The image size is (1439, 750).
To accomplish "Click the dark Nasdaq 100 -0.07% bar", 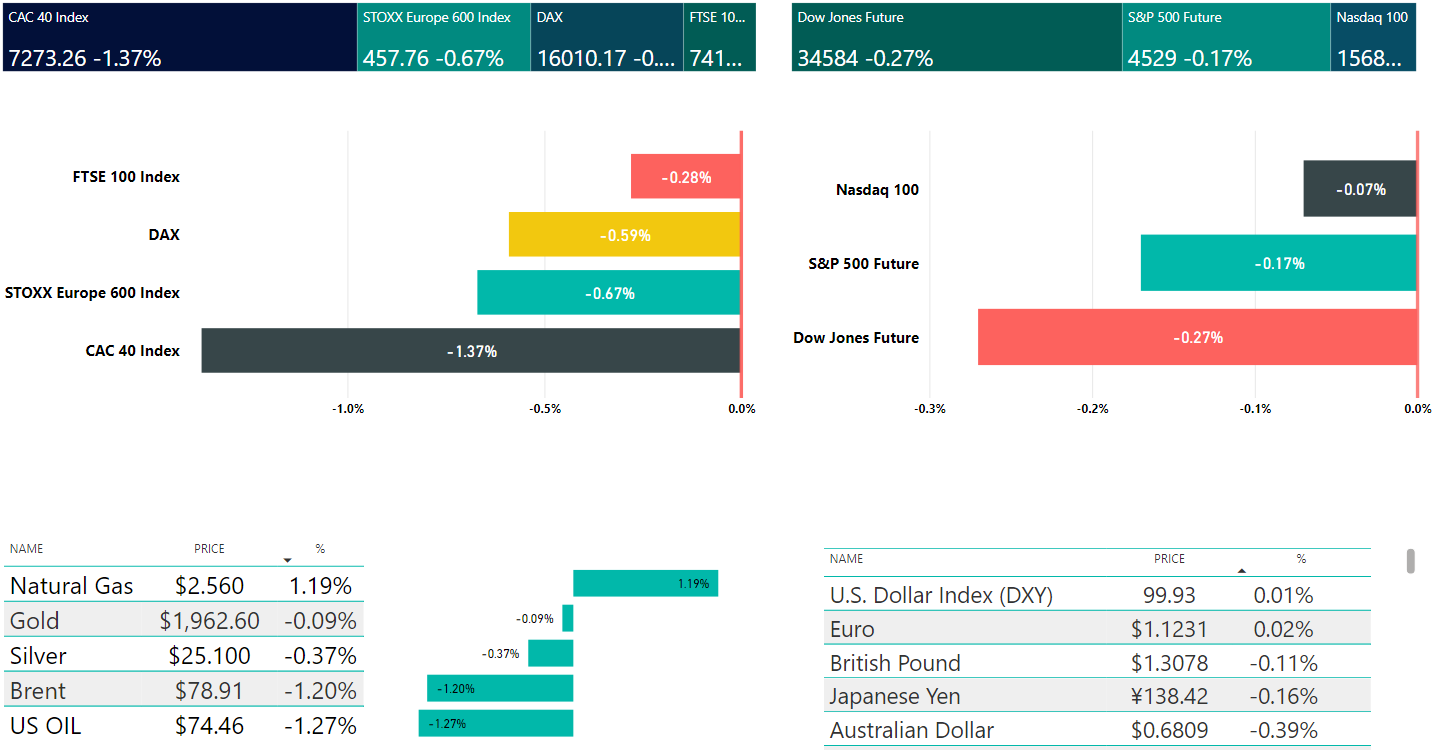I will click(1360, 189).
